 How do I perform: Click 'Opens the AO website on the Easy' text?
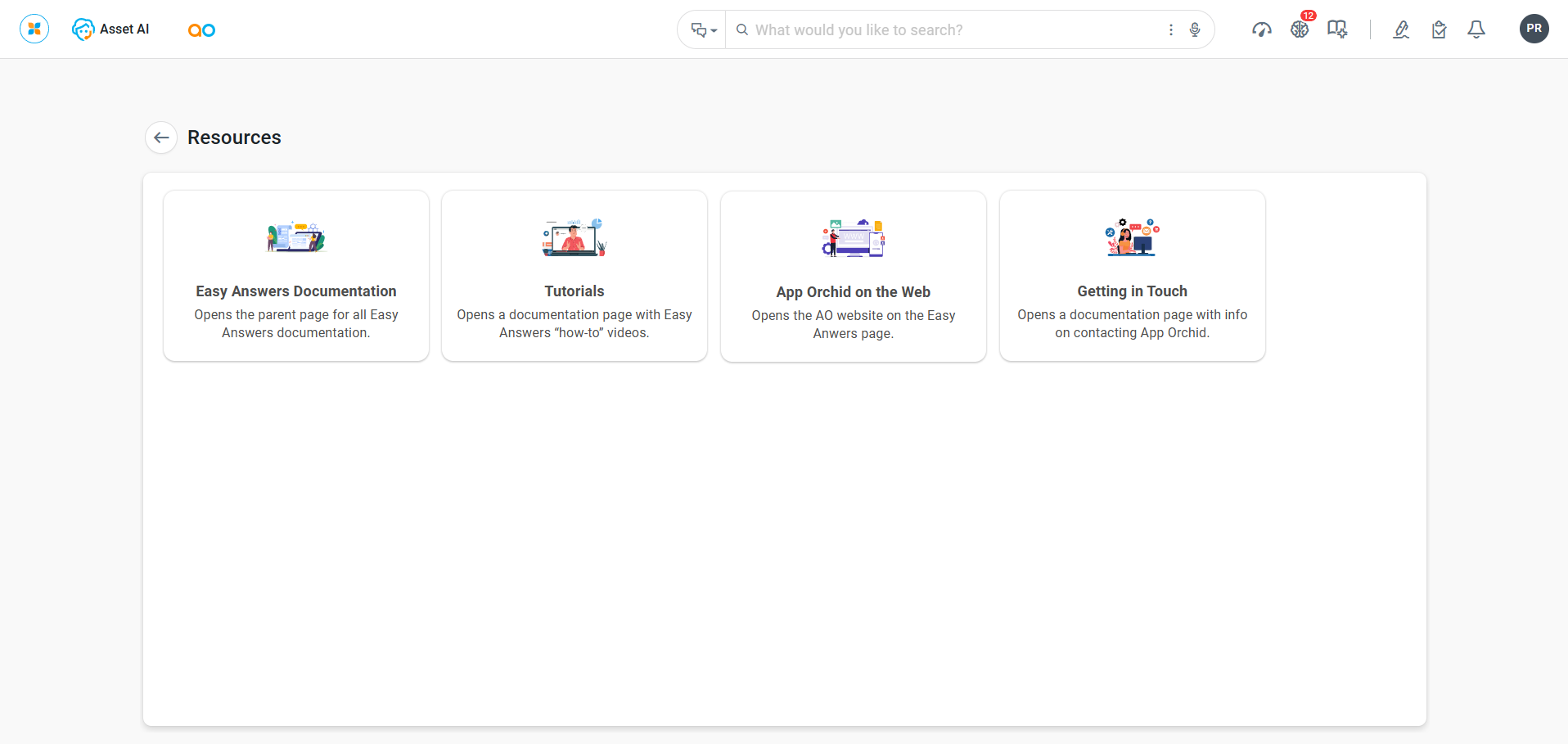coord(854,315)
